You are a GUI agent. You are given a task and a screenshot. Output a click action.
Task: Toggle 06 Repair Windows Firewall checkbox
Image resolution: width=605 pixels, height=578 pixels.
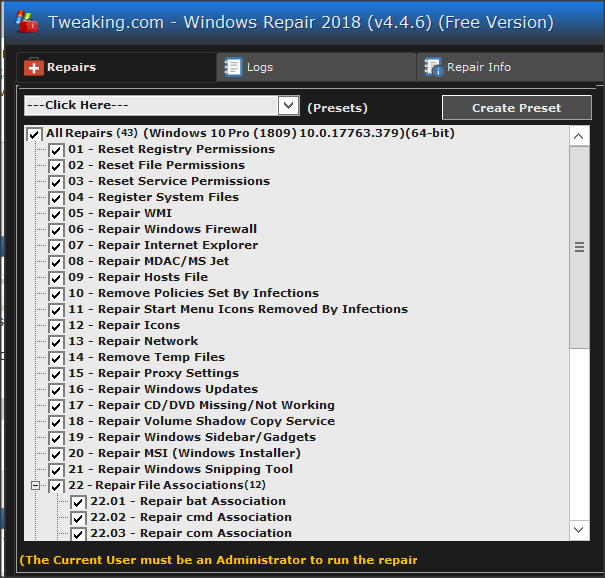[x=56, y=230]
